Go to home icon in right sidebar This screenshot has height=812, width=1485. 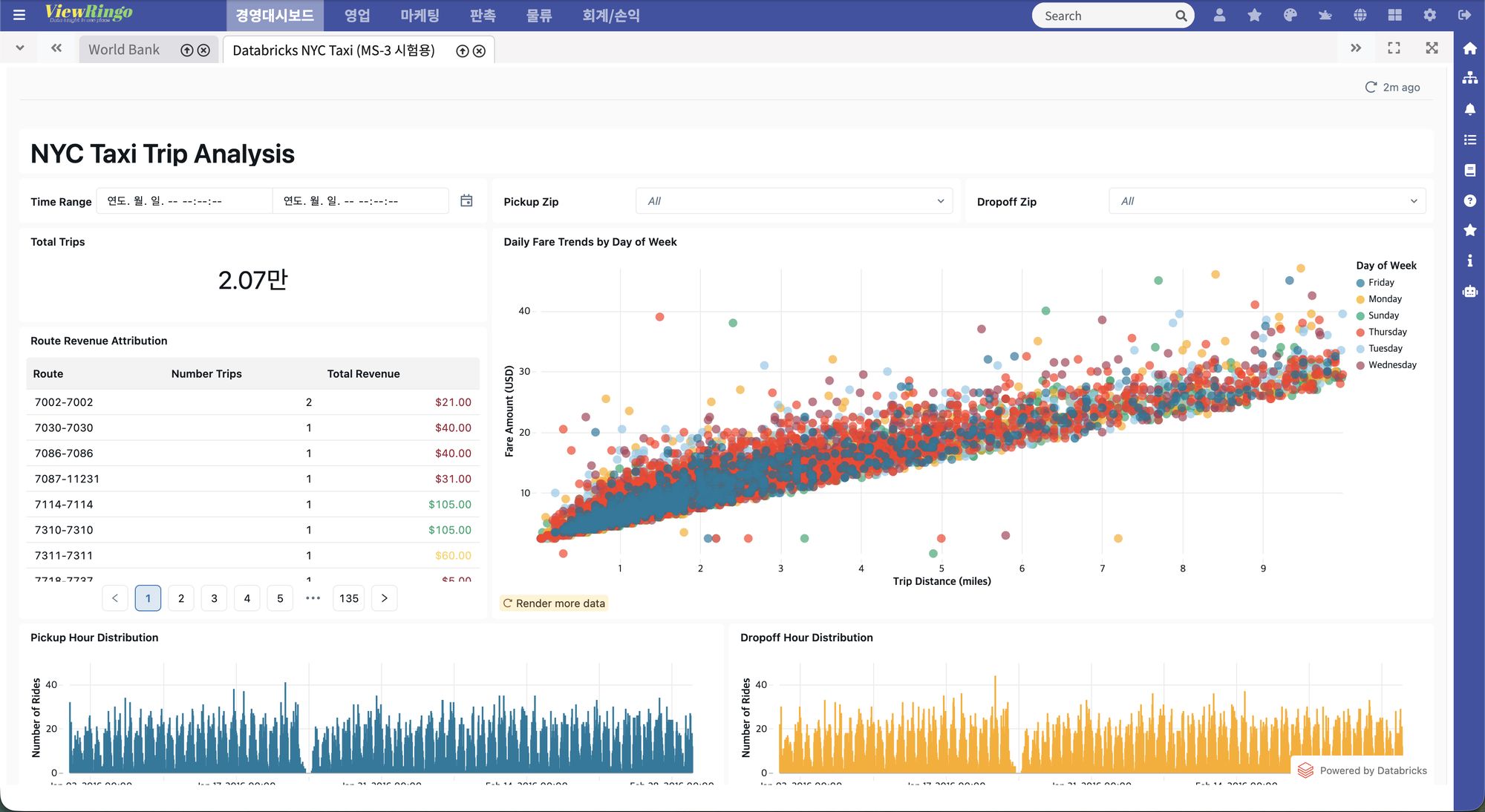click(1469, 48)
